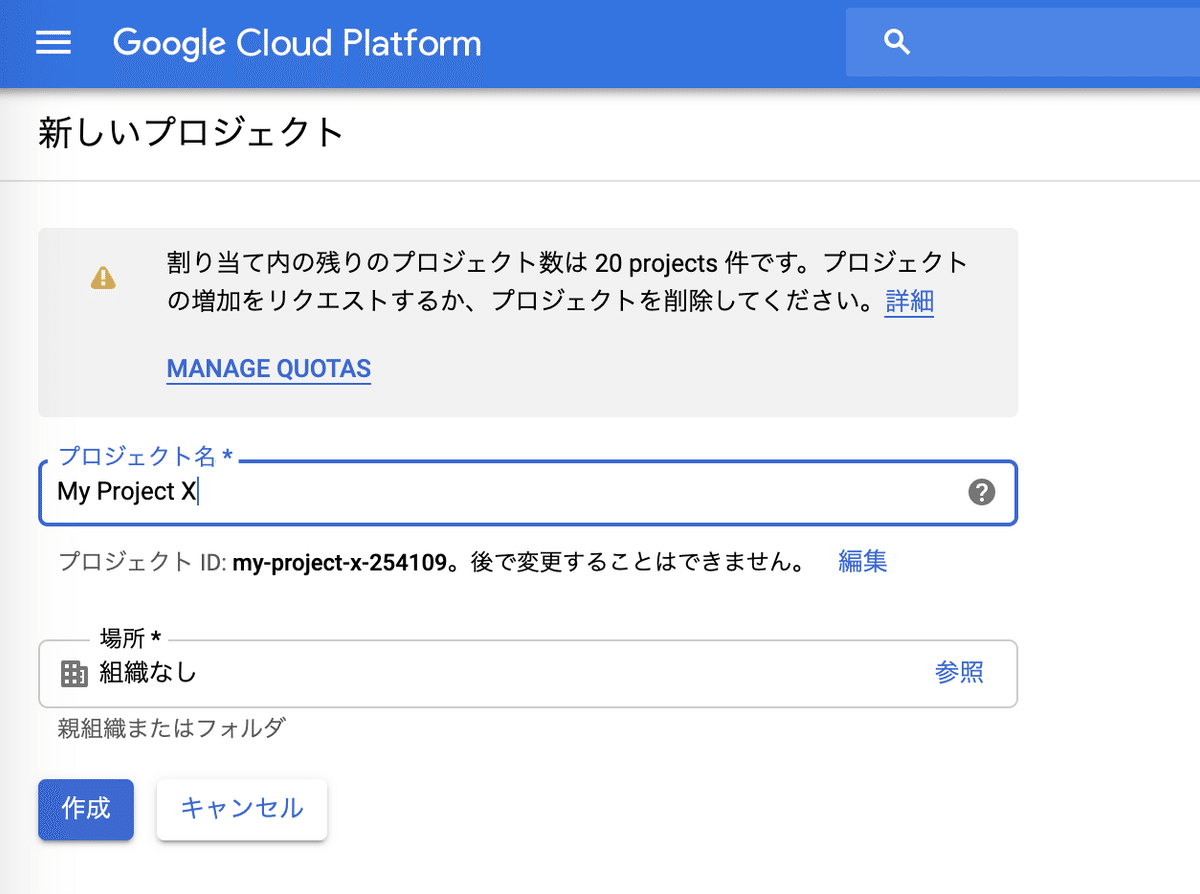Open the 詳細 link in the quota warning
The image size is (1200, 894).
point(908,303)
